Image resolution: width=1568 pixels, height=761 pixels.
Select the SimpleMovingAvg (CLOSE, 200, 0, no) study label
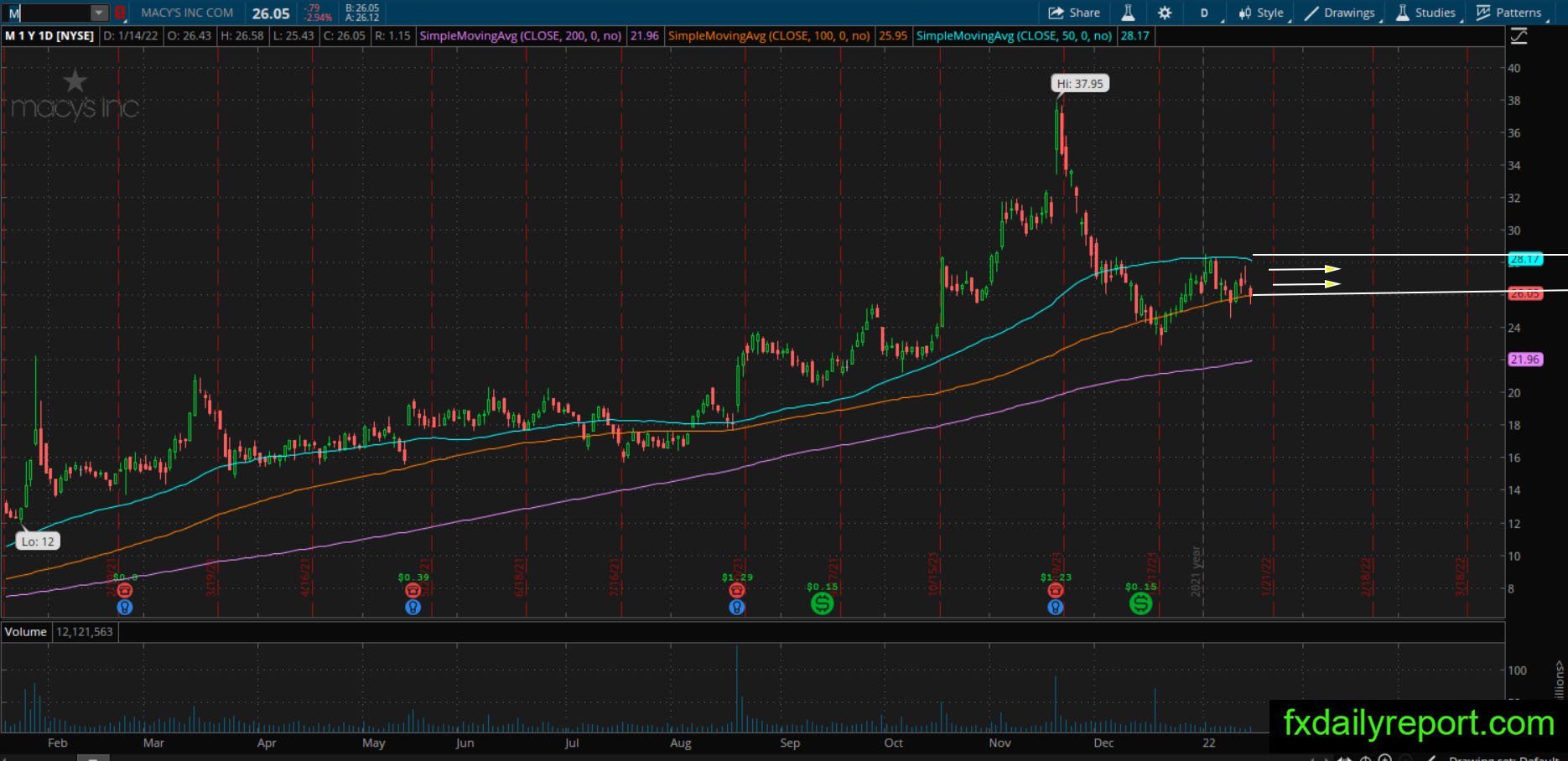(x=521, y=36)
